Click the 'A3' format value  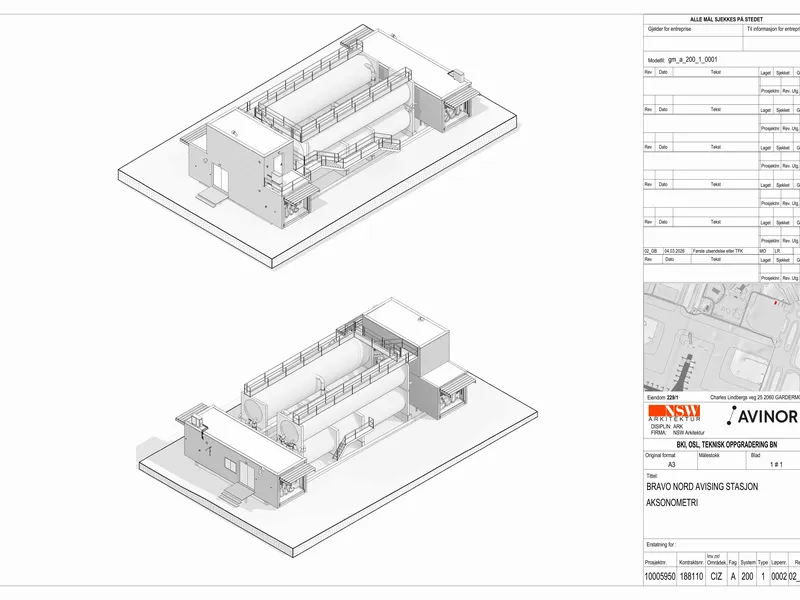(671, 464)
